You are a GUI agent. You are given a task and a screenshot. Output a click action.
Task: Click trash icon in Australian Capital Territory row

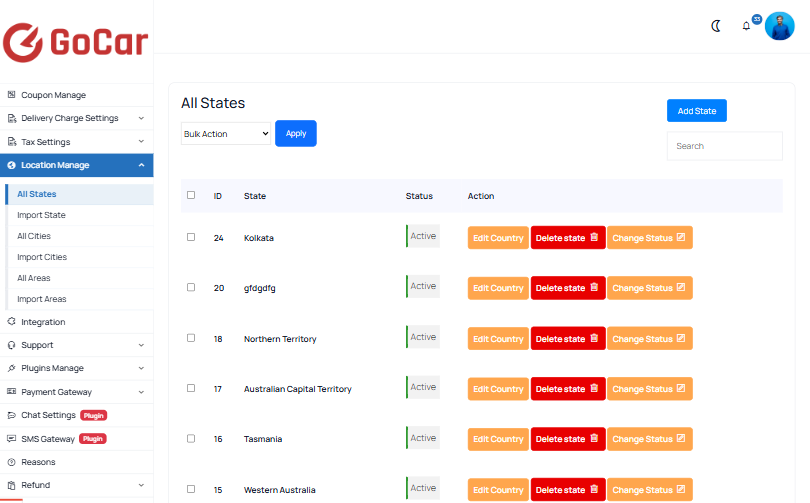coord(594,388)
